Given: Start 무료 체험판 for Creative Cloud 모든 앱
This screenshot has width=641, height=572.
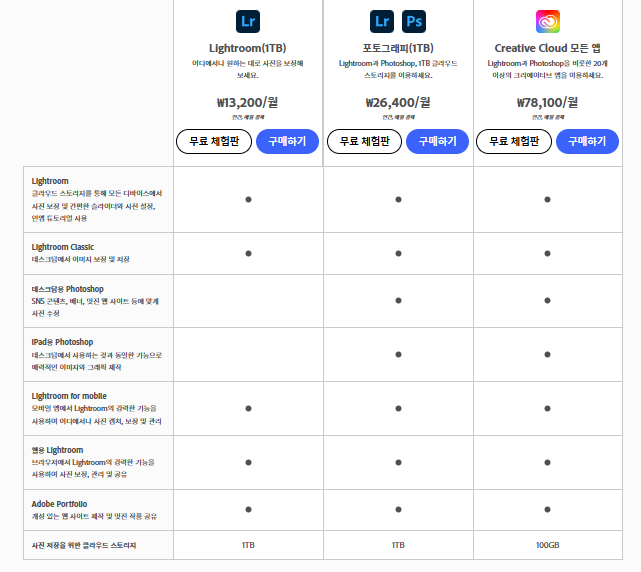Looking at the screenshot, I should tap(514, 141).
